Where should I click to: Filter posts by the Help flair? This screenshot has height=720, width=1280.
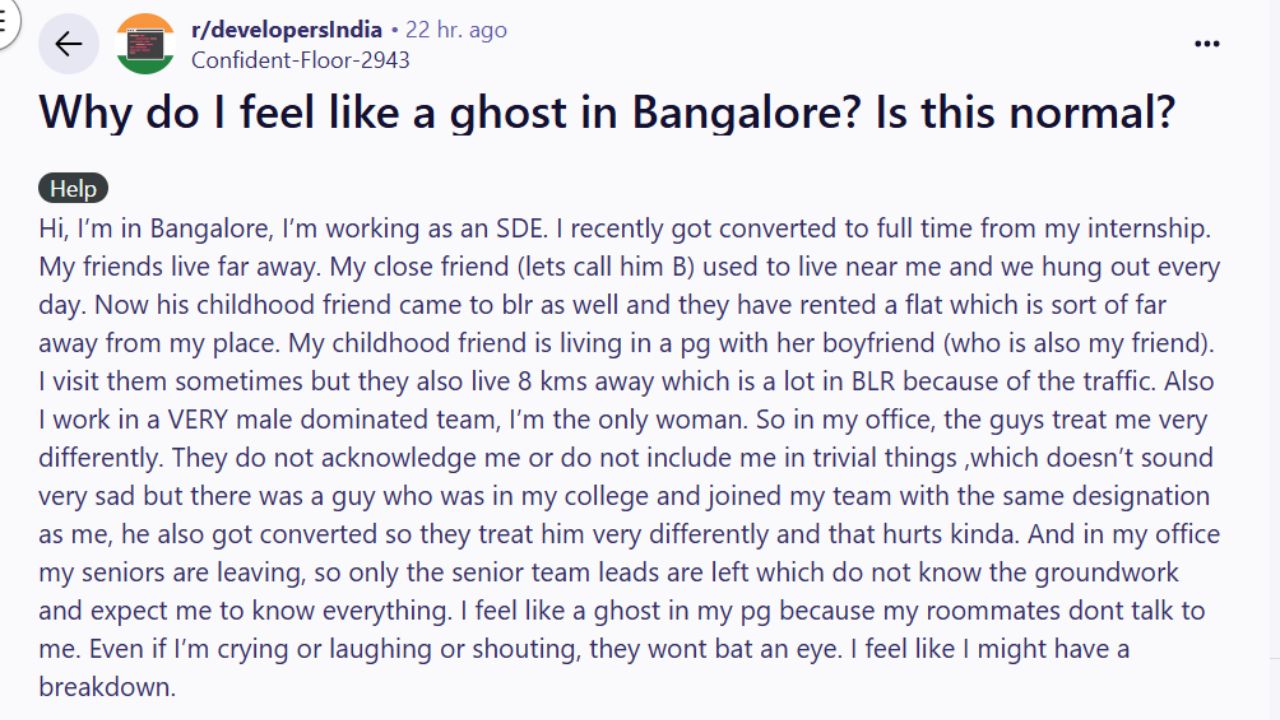pyautogui.click(x=72, y=188)
